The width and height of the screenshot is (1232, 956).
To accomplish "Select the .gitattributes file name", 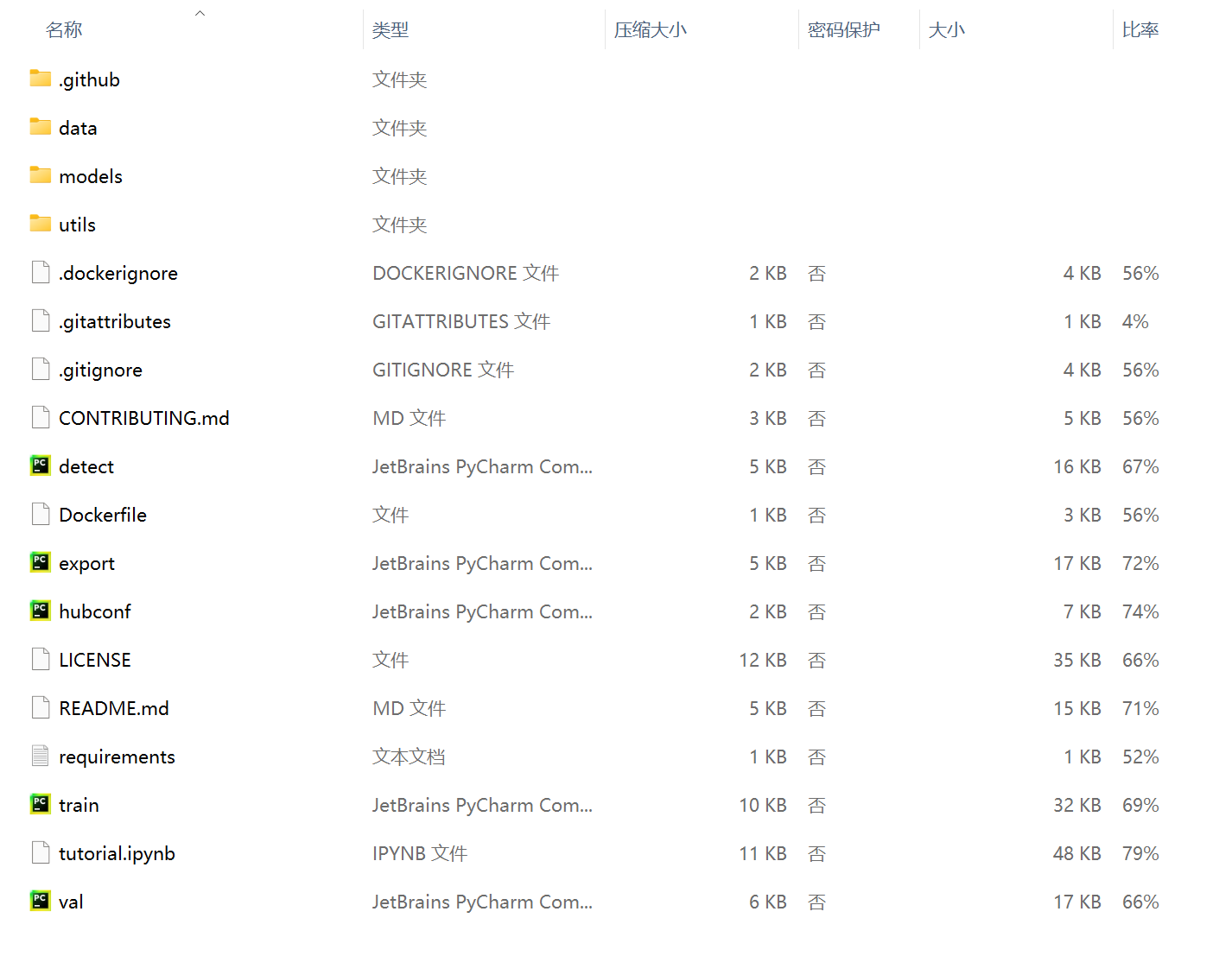I will 115,321.
